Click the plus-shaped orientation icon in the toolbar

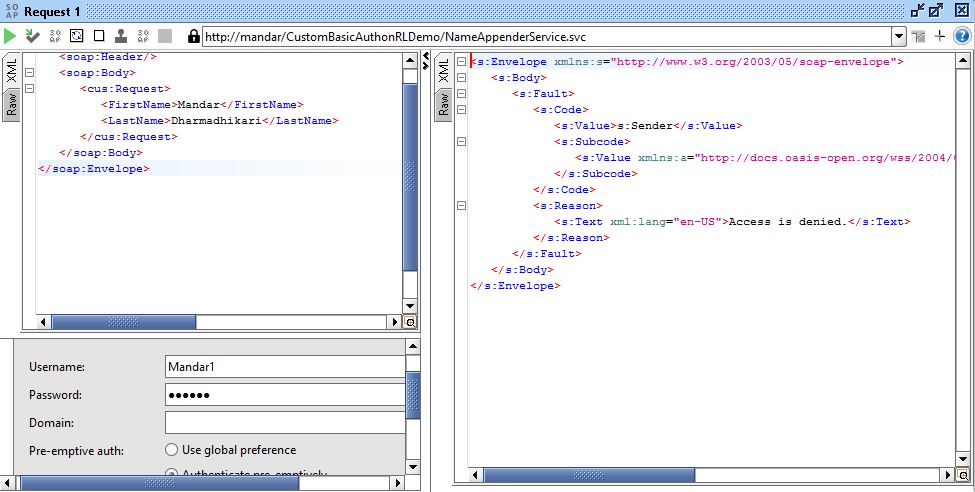pyautogui.click(x=940, y=37)
